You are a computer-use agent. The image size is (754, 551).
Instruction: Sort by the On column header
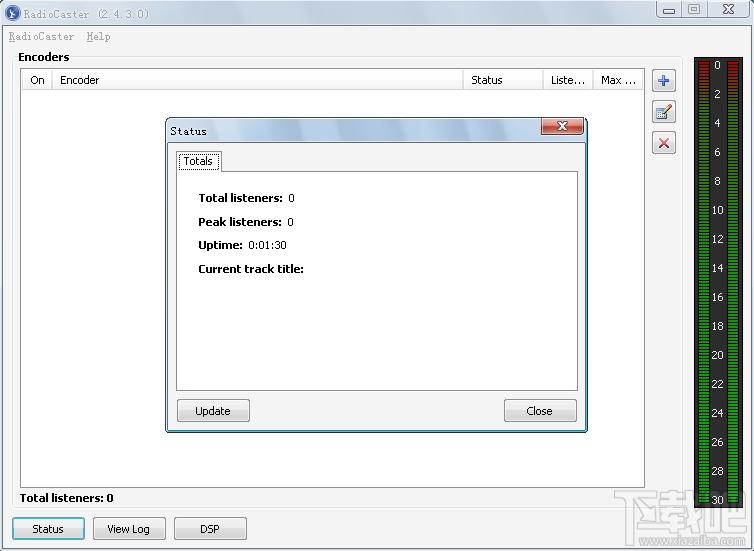click(x=37, y=80)
